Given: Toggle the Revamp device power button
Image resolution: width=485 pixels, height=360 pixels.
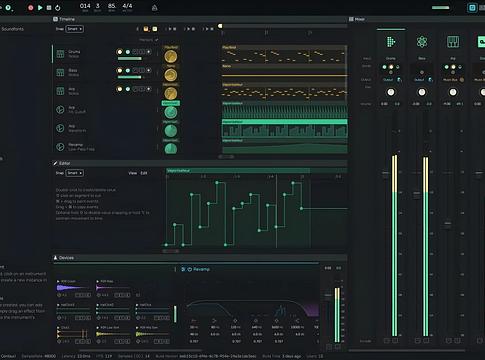Looking at the screenshot, I should pos(190,269).
